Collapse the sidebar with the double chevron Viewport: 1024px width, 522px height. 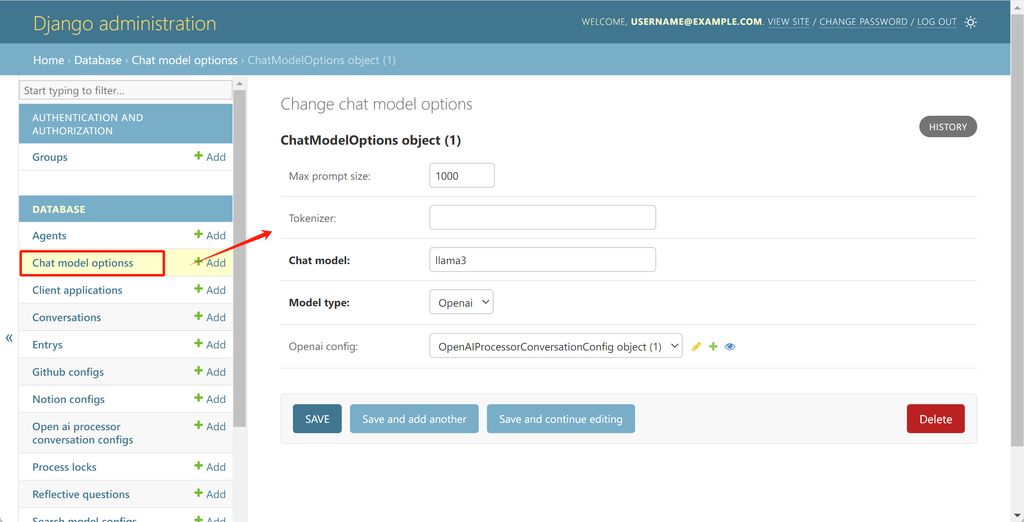pos(9,338)
